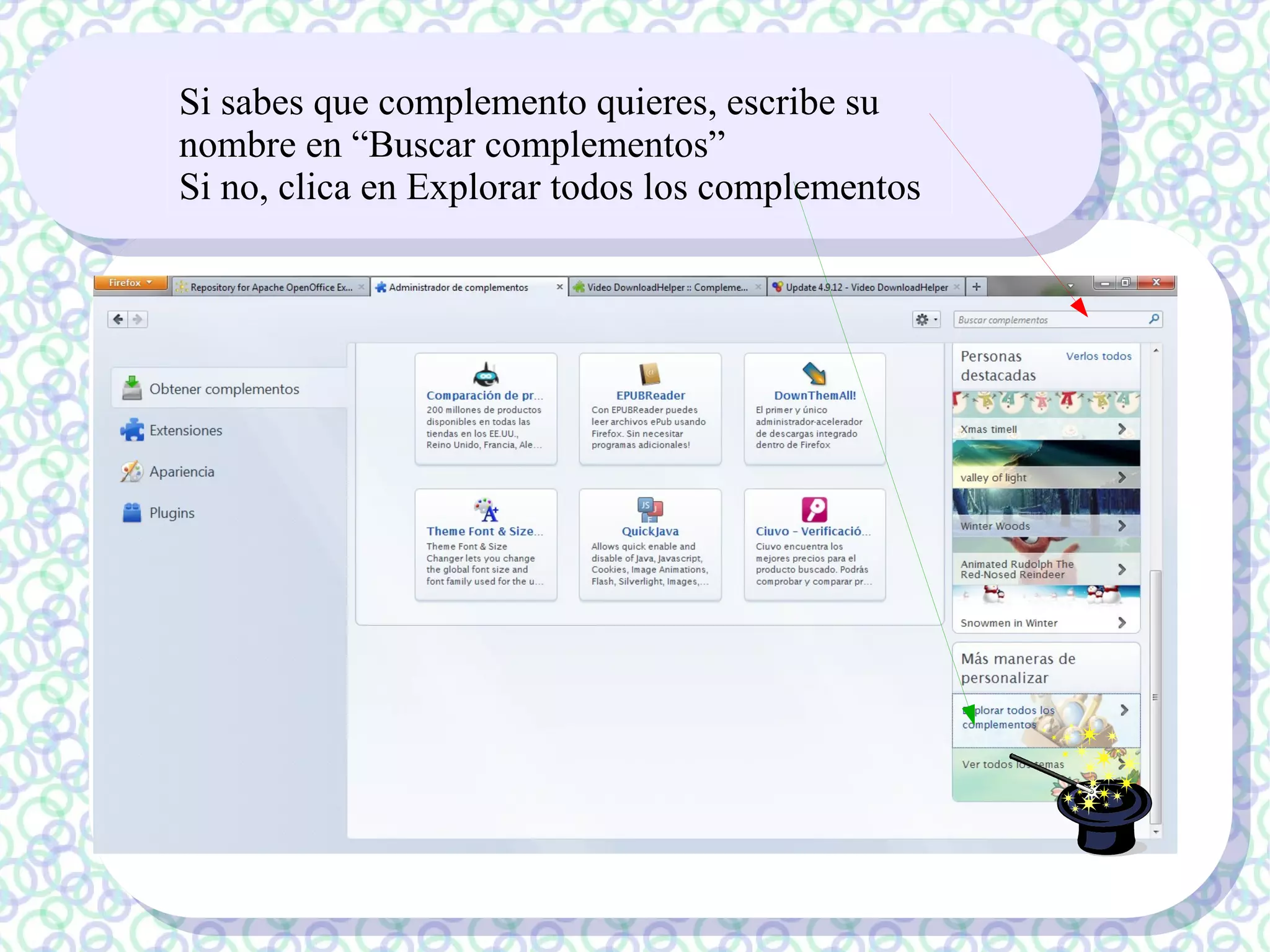Image resolution: width=1270 pixels, height=952 pixels.
Task: Click the forward navigation arrow
Action: coord(138,319)
